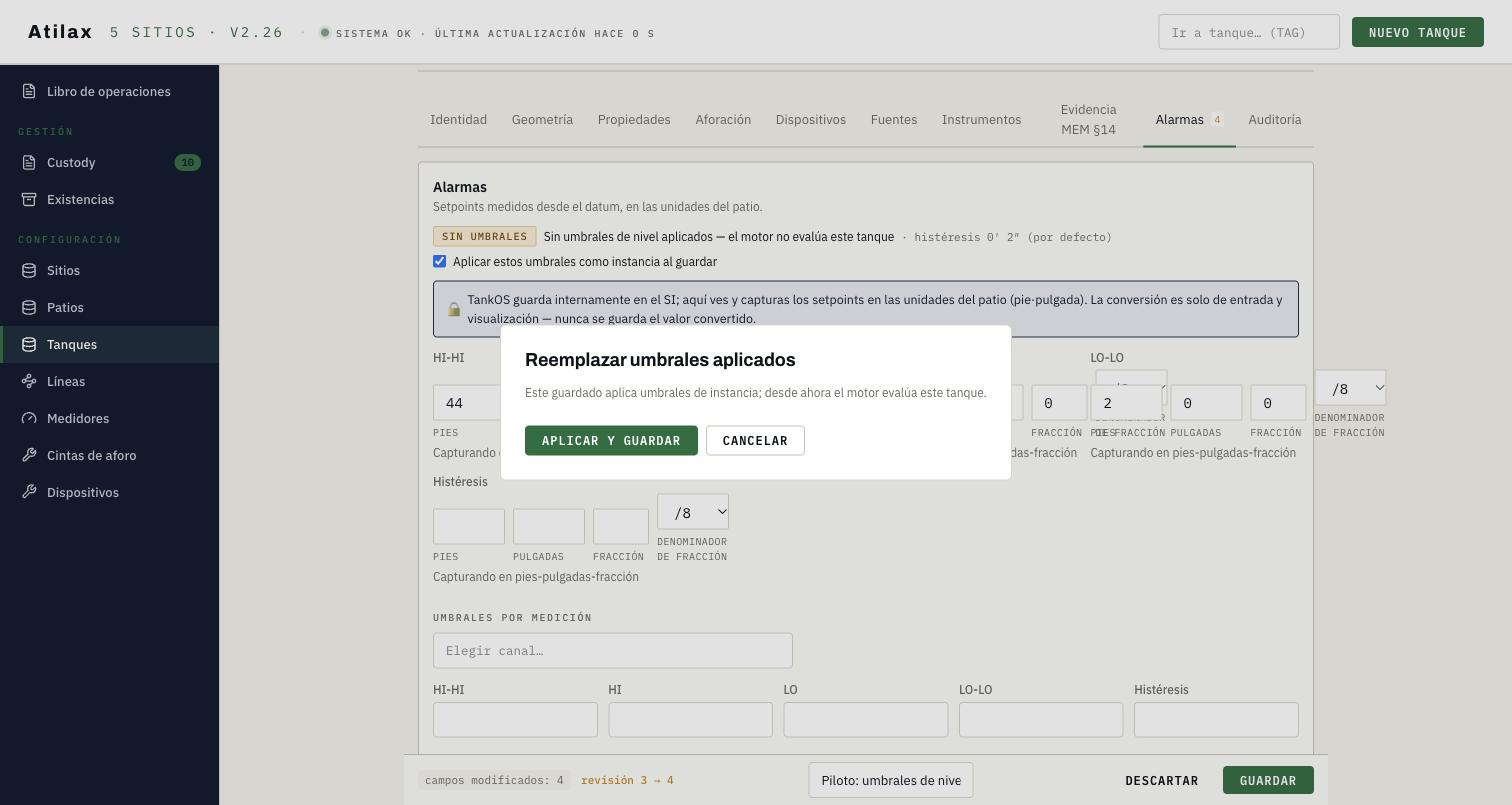Select the Sitios sidebar icon
This screenshot has width=1512, height=805.
coord(29,270)
